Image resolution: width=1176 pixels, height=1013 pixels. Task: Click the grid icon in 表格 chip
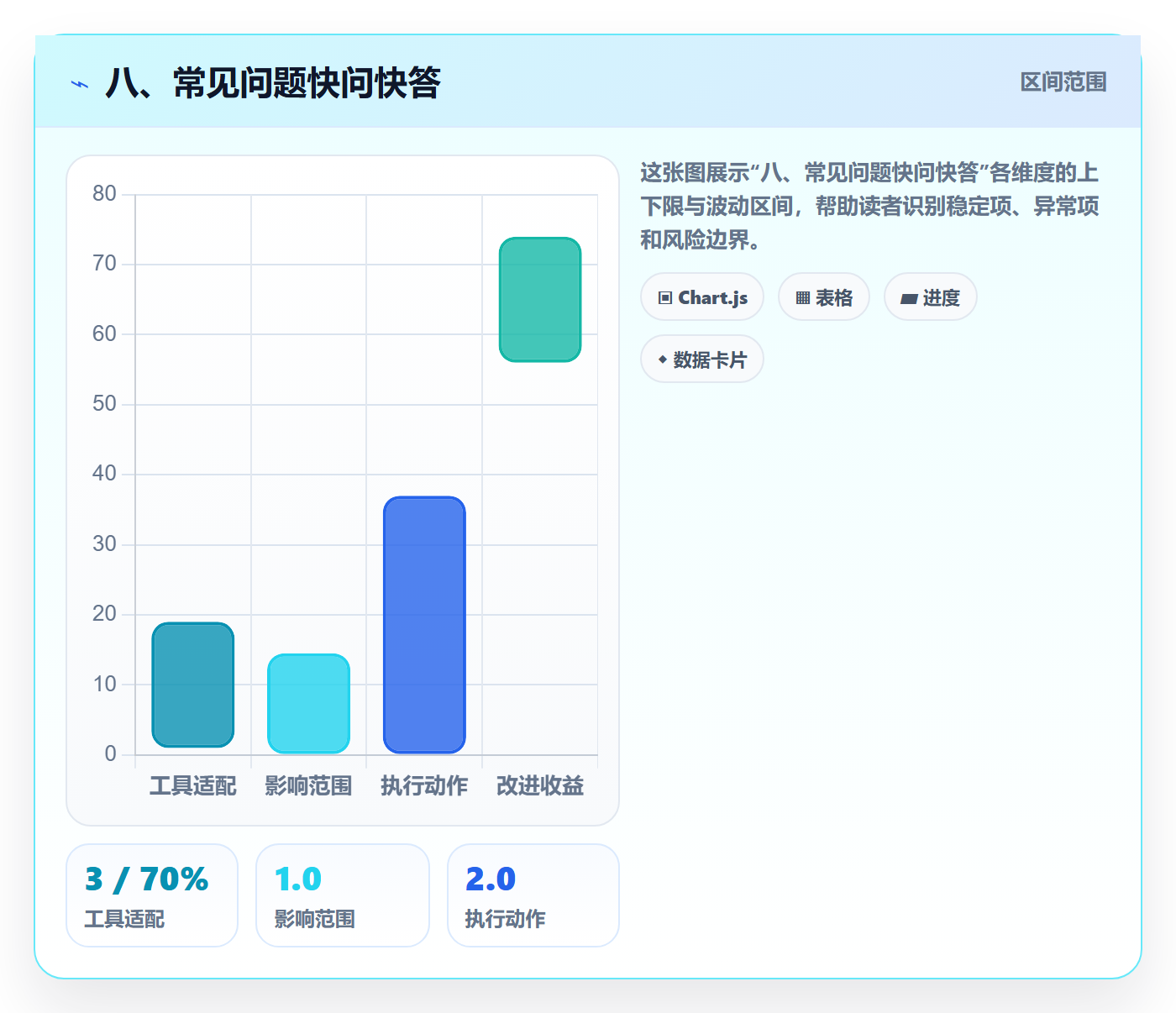[803, 298]
